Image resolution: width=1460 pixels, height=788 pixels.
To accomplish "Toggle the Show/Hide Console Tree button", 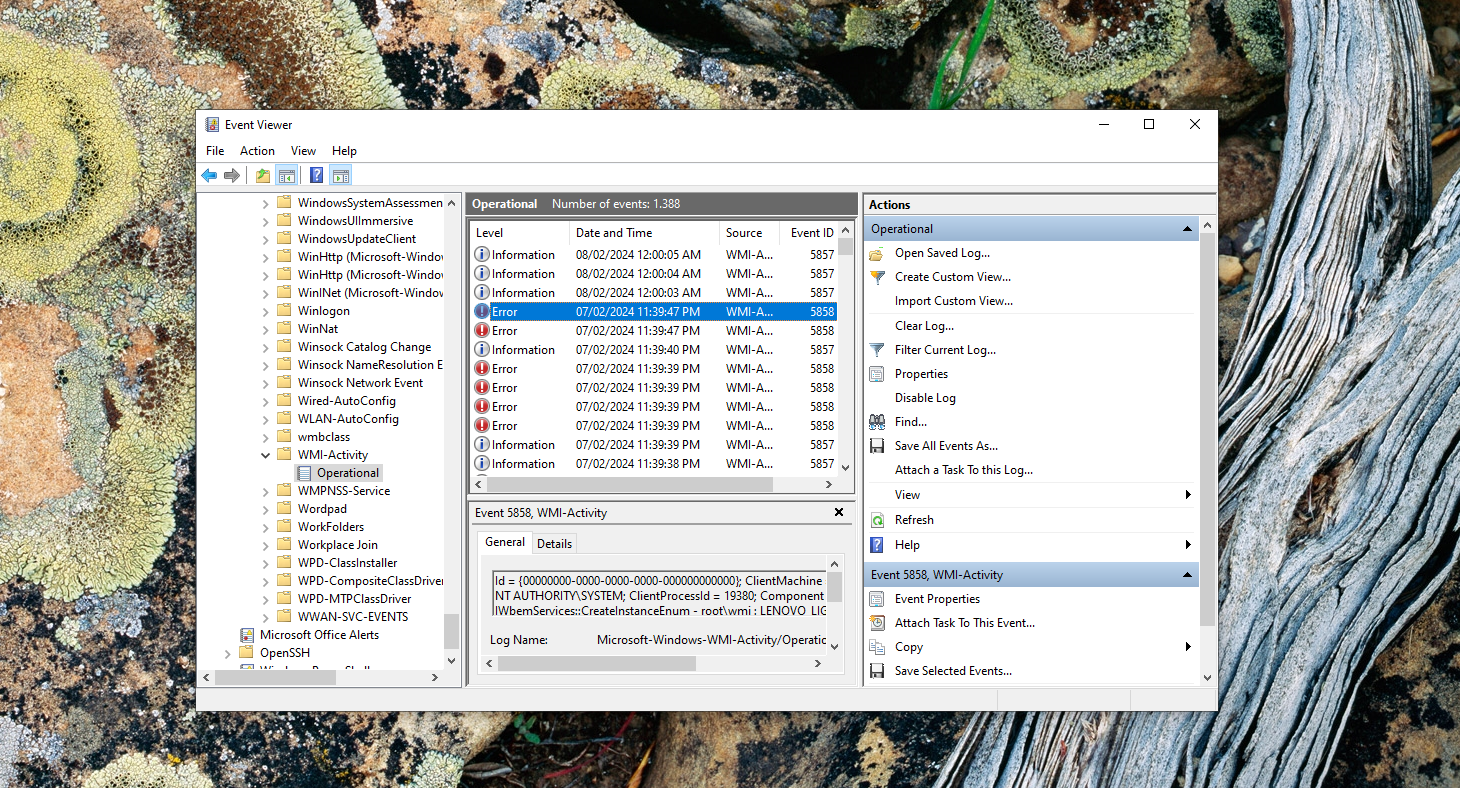I will point(287,176).
